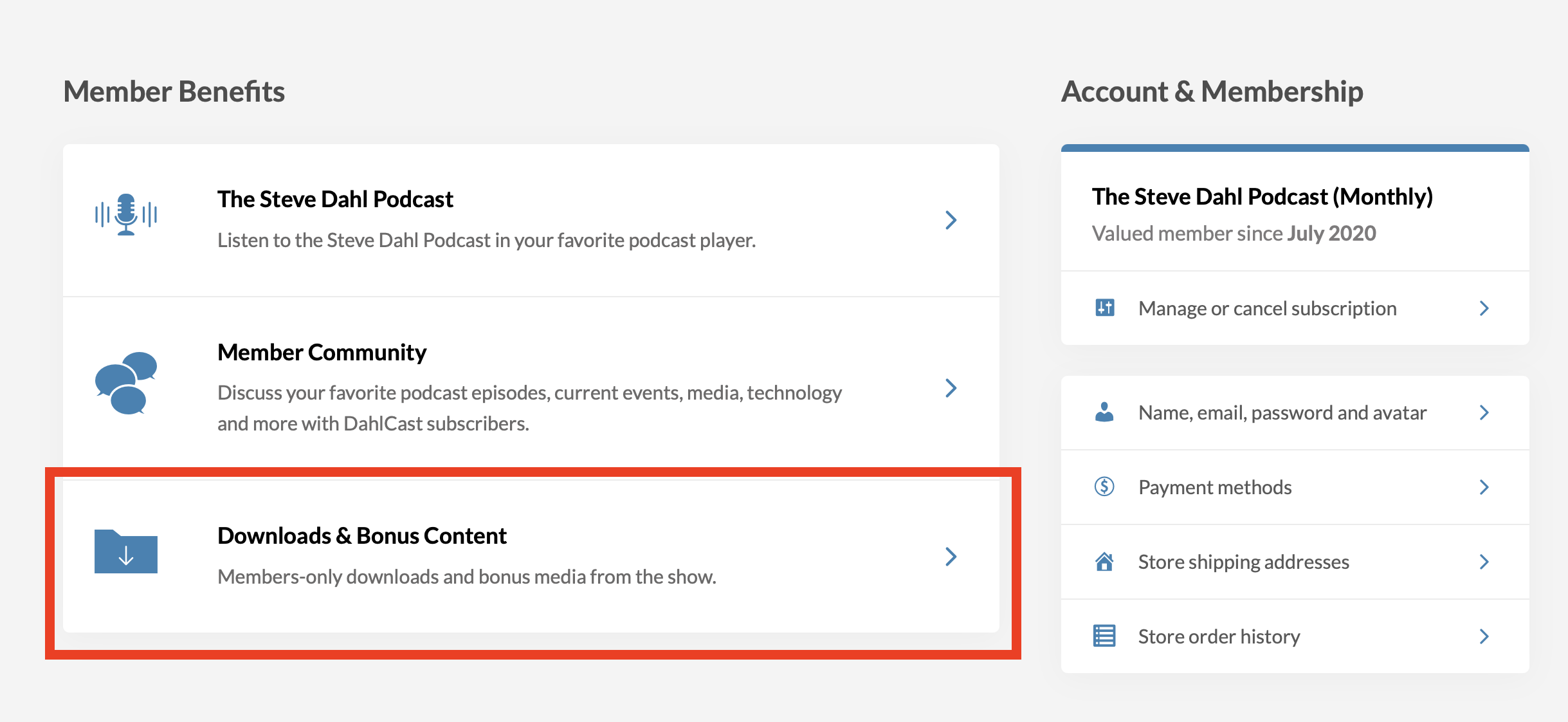Screen dimensions: 1568x722
Task: Open the Member Community title link
Action: [x=322, y=353]
